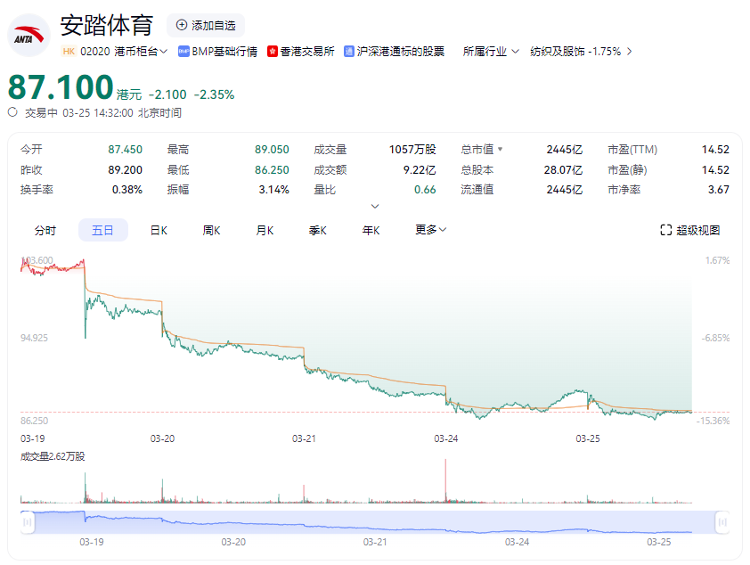The height and width of the screenshot is (565, 750).
Task: Switch to the 分时 chart tab
Action: click(x=45, y=231)
